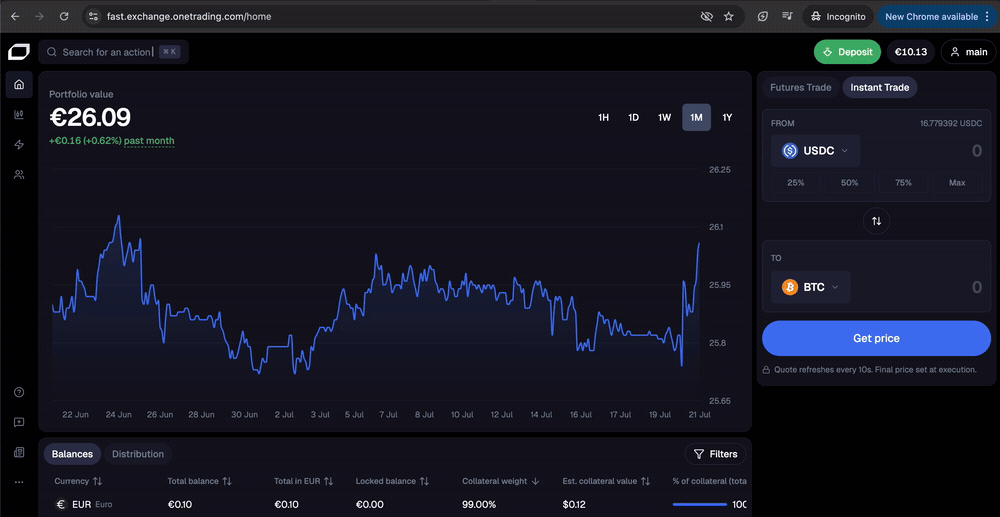Image resolution: width=1000 pixels, height=517 pixels.
Task: Open the news/docs sidebar icon
Action: (x=19, y=453)
